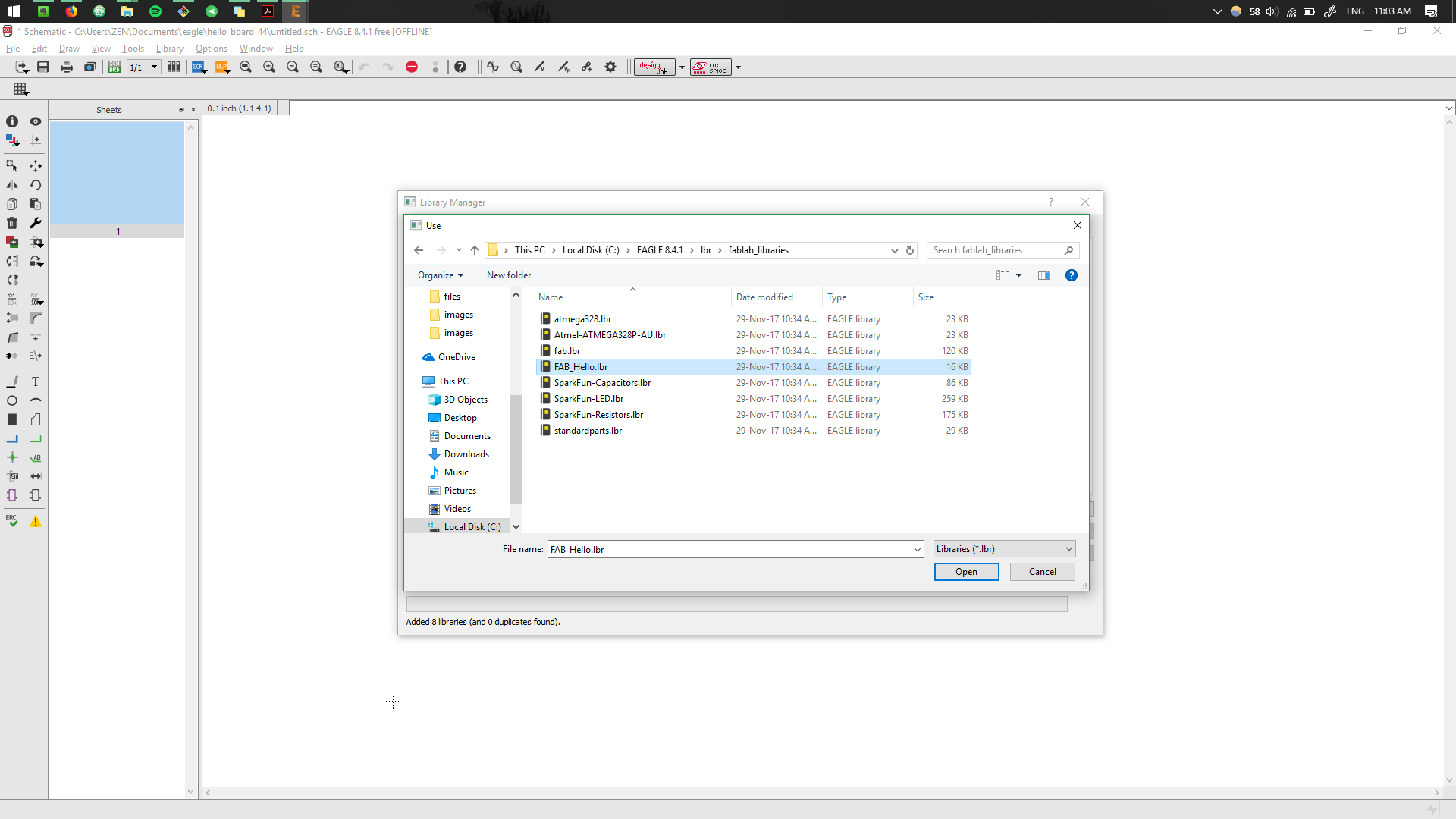The image size is (1456, 819).
Task: Click the refresh button beside address bar
Action: [x=910, y=250]
